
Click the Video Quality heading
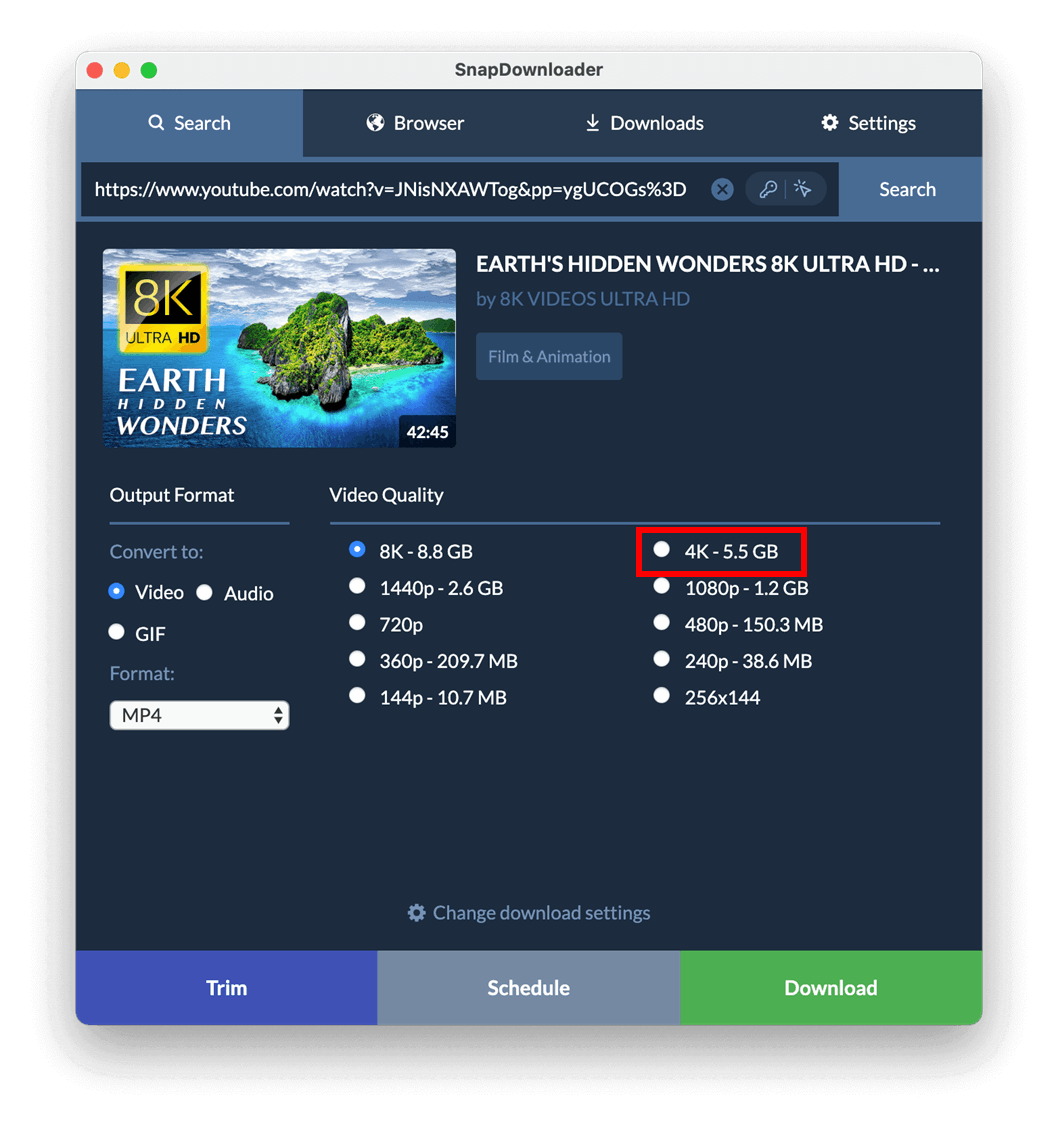pyautogui.click(x=387, y=495)
